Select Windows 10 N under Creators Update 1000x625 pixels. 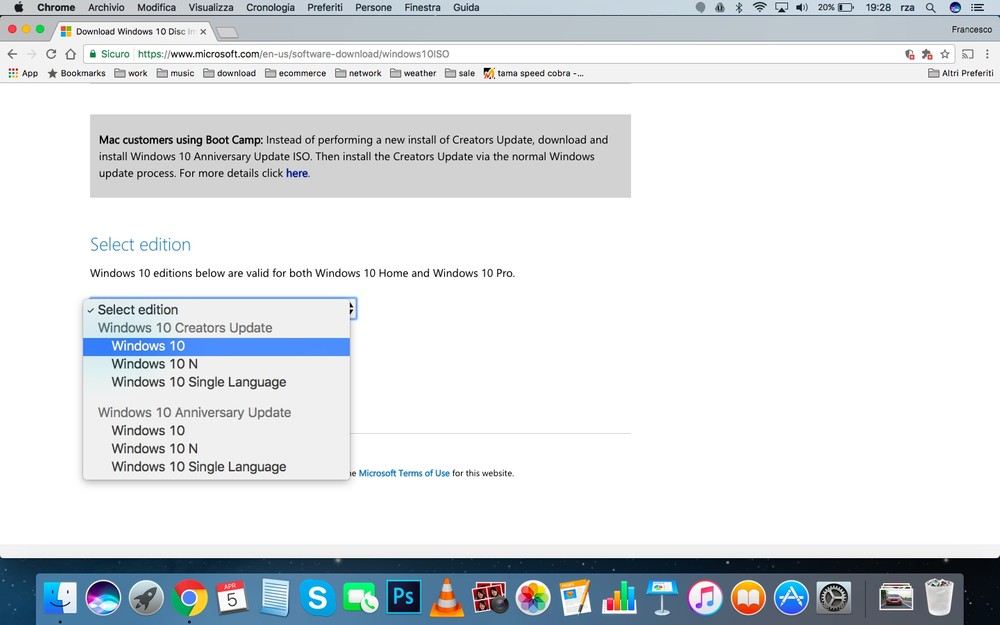coord(154,364)
